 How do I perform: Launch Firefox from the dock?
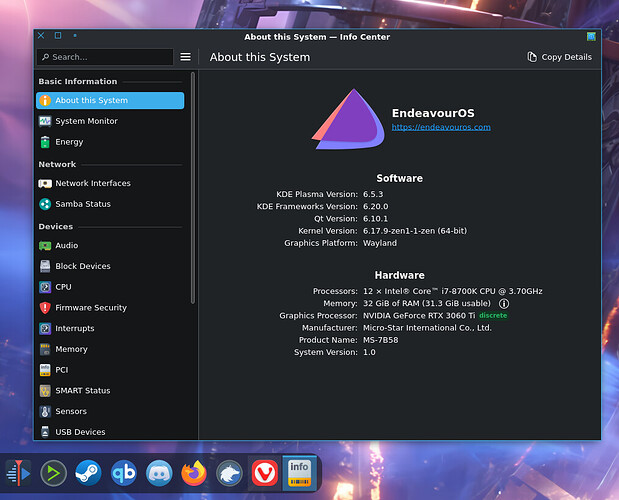(x=193, y=472)
